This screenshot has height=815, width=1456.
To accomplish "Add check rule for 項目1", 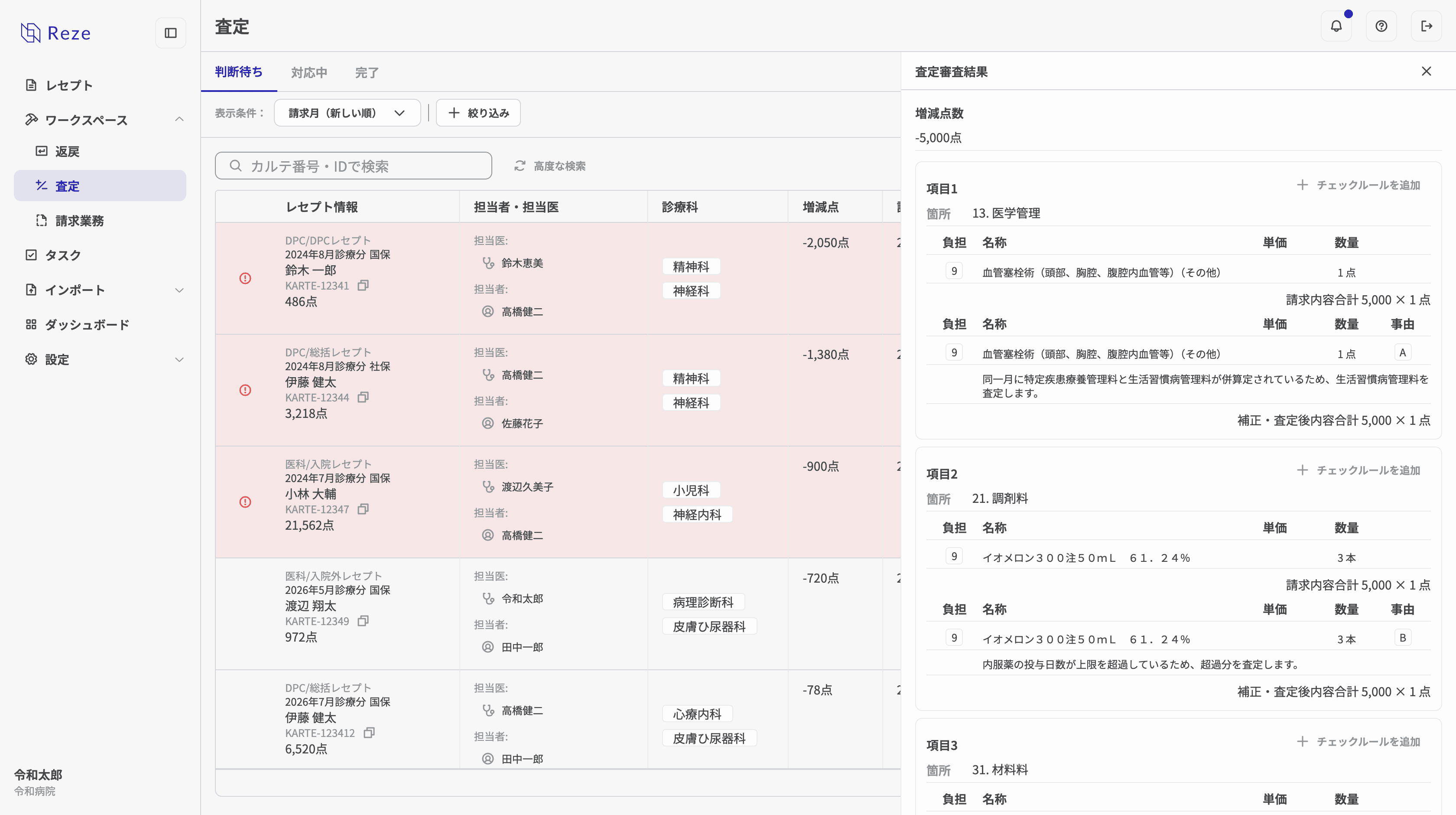I will tap(1359, 185).
